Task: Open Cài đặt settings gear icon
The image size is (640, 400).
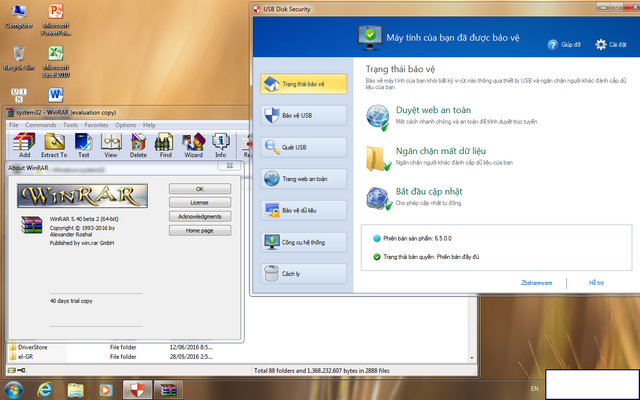Action: [600, 44]
